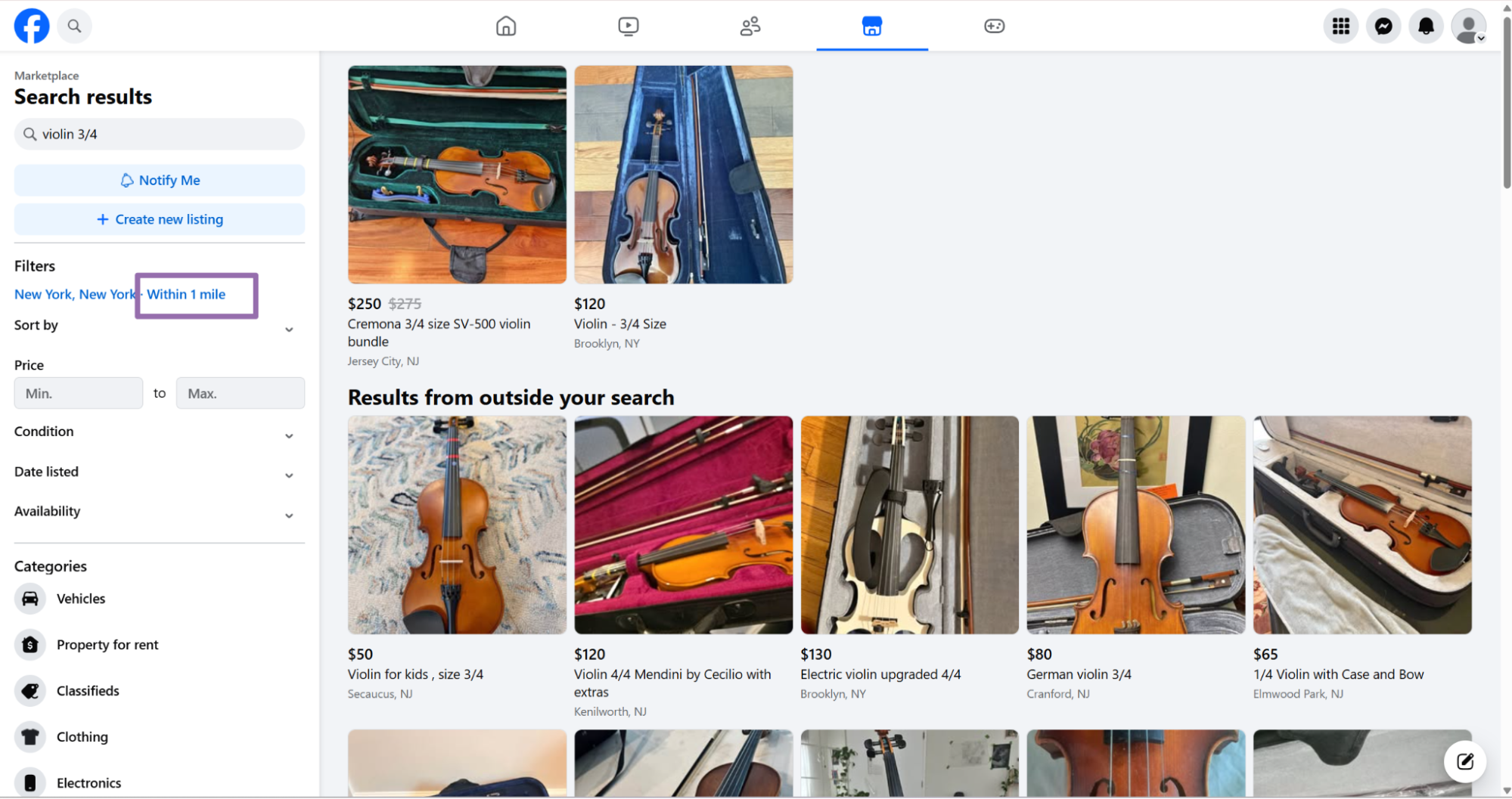Select the Clothing category shirt icon
Image resolution: width=1512 pixels, height=799 pixels.
coord(30,737)
